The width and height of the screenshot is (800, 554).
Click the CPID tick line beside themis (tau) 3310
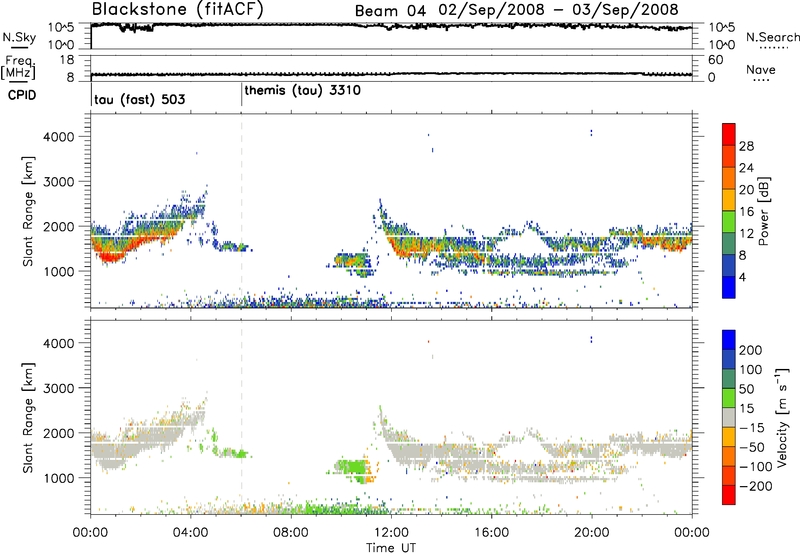tap(241, 95)
